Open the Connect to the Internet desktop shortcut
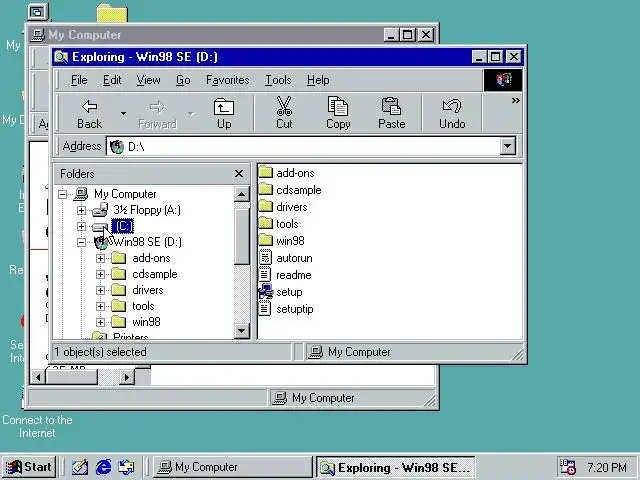This screenshot has height=480, width=640. (37, 426)
